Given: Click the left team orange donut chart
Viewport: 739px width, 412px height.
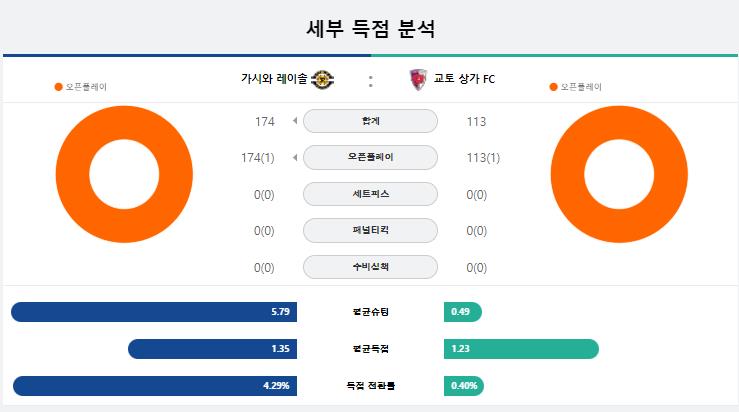Looking at the screenshot, I should click(x=124, y=174).
